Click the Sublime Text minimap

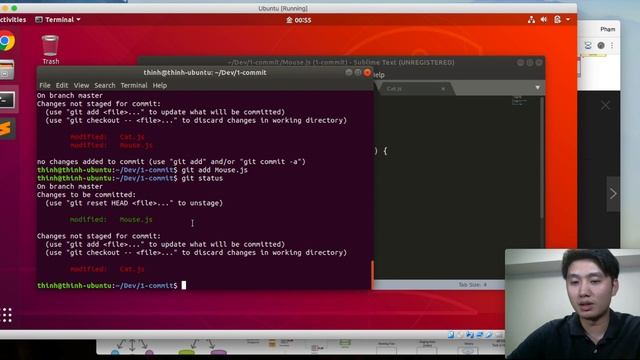tap(519, 101)
